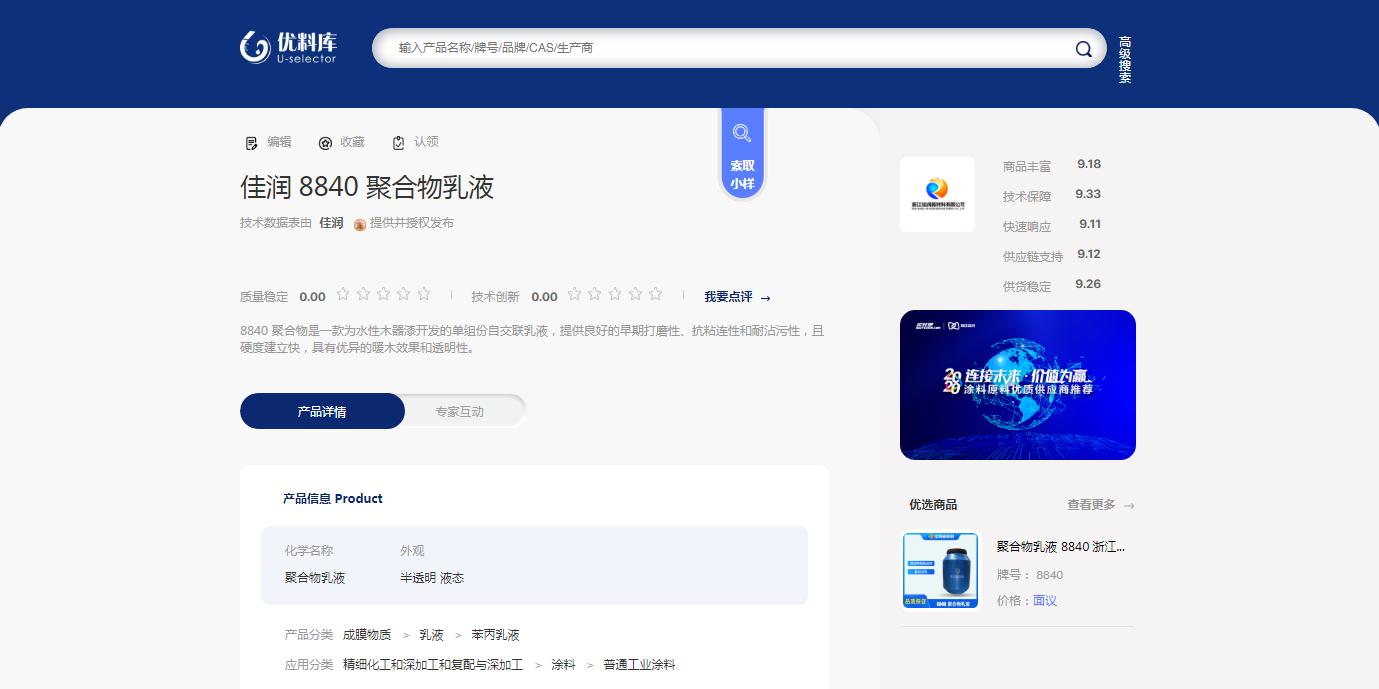Click 查看更多 to see more products
The width and height of the screenshot is (1379, 689).
click(1100, 505)
